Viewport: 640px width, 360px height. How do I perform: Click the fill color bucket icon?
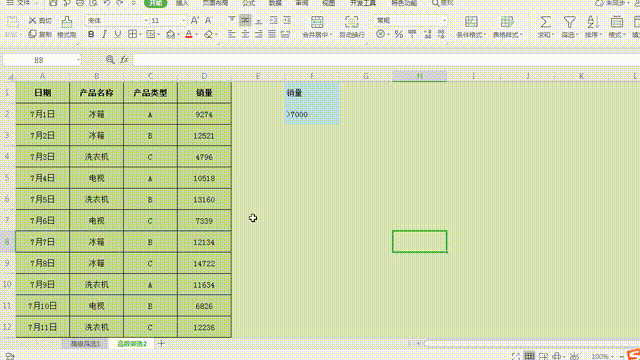point(170,35)
